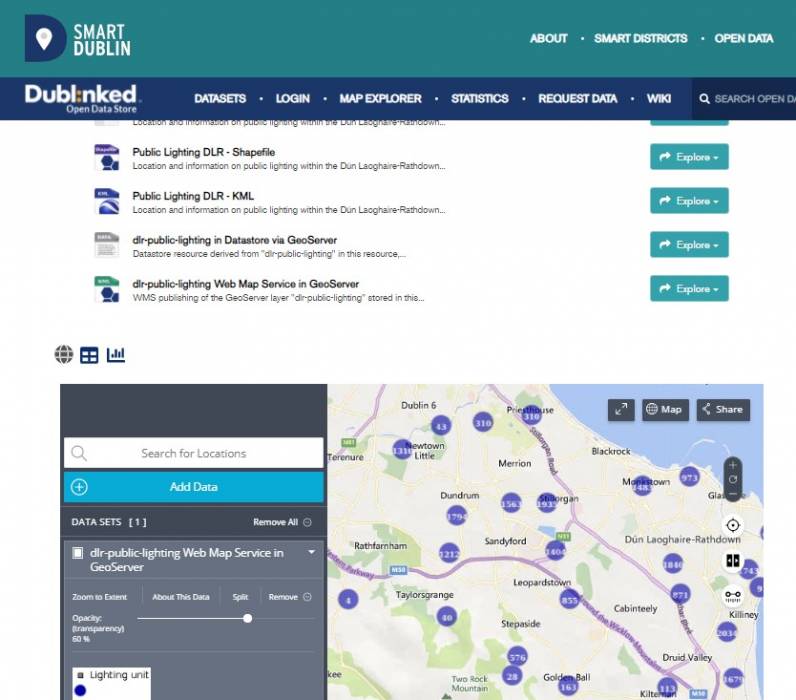
Task: Click the Search for Locations field
Action: [x=194, y=453]
